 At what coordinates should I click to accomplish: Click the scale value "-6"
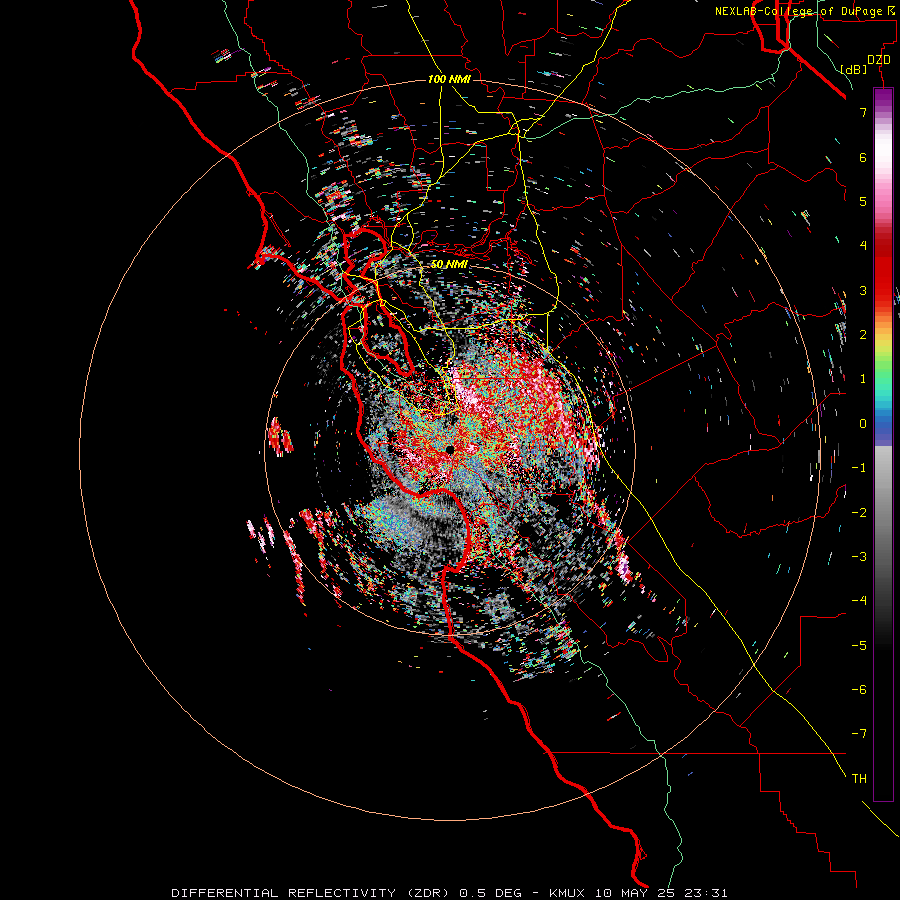859,690
